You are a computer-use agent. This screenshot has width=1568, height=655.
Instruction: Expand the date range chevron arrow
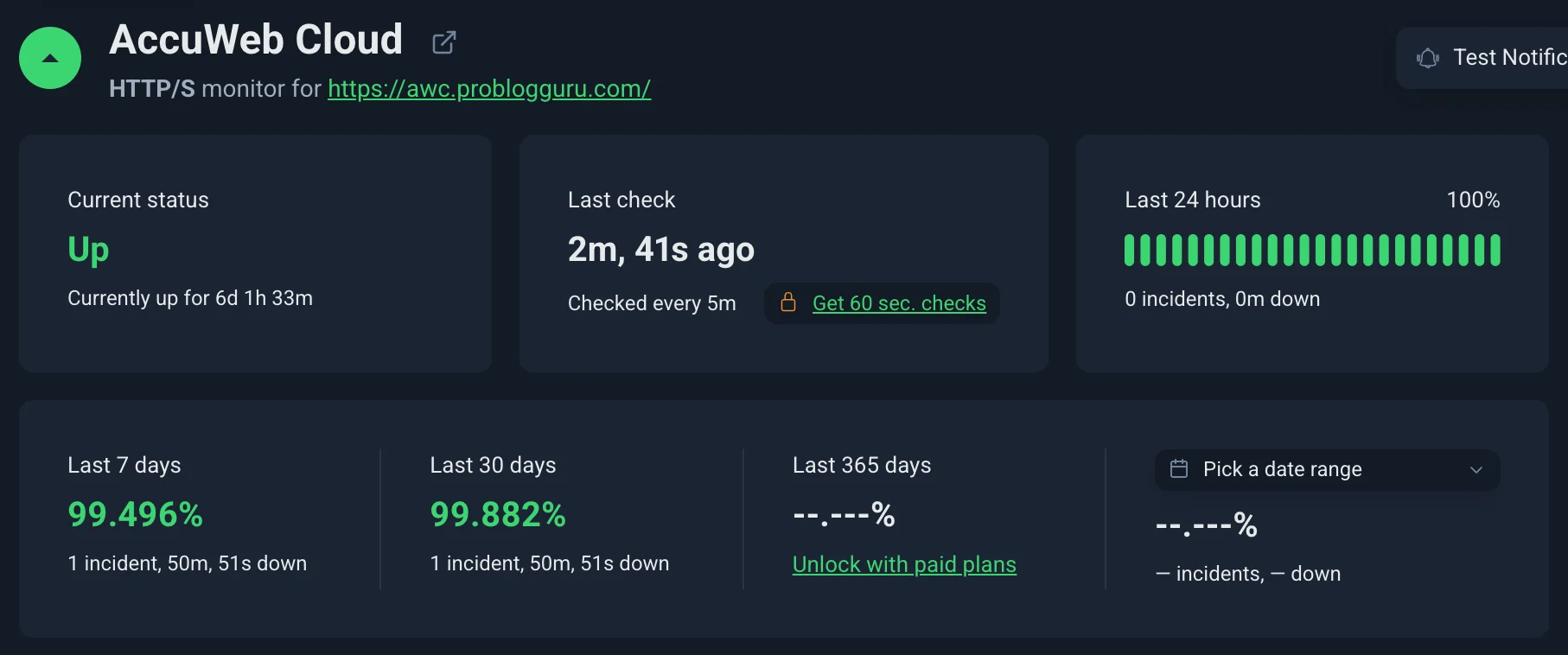click(1476, 469)
